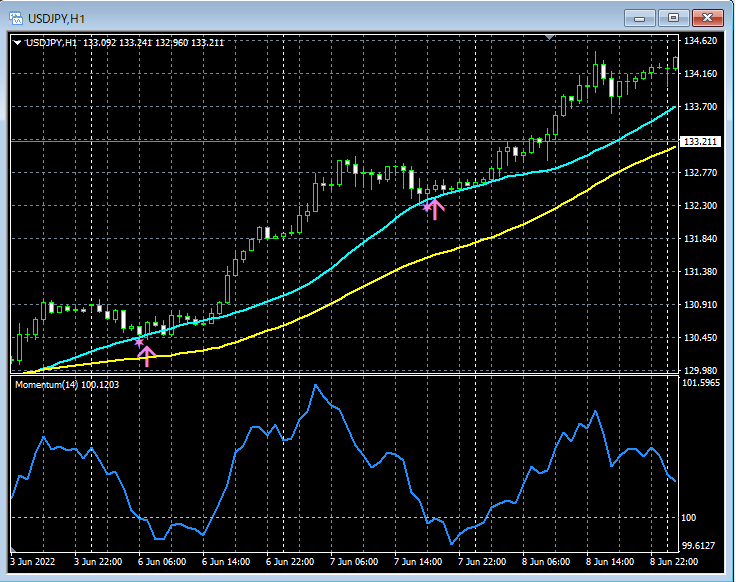Click the 100 level on momentum scale
This screenshot has width=736, height=582.
click(689, 518)
